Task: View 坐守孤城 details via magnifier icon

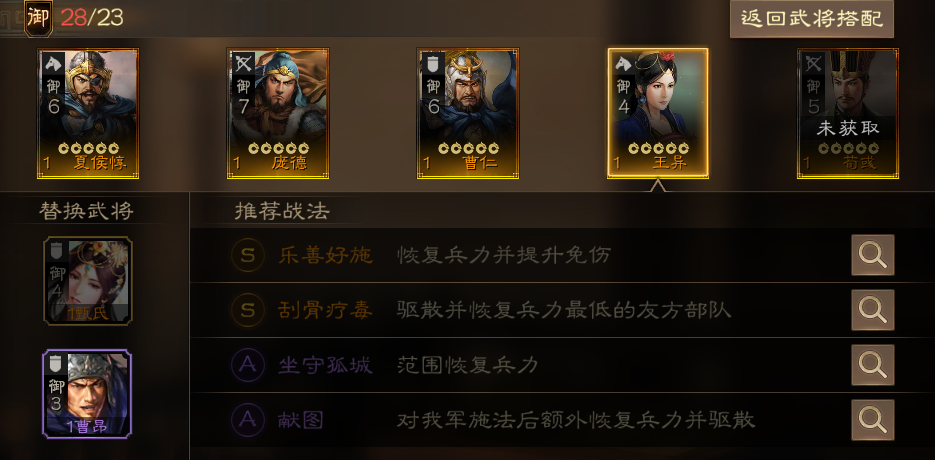Action: point(872,365)
